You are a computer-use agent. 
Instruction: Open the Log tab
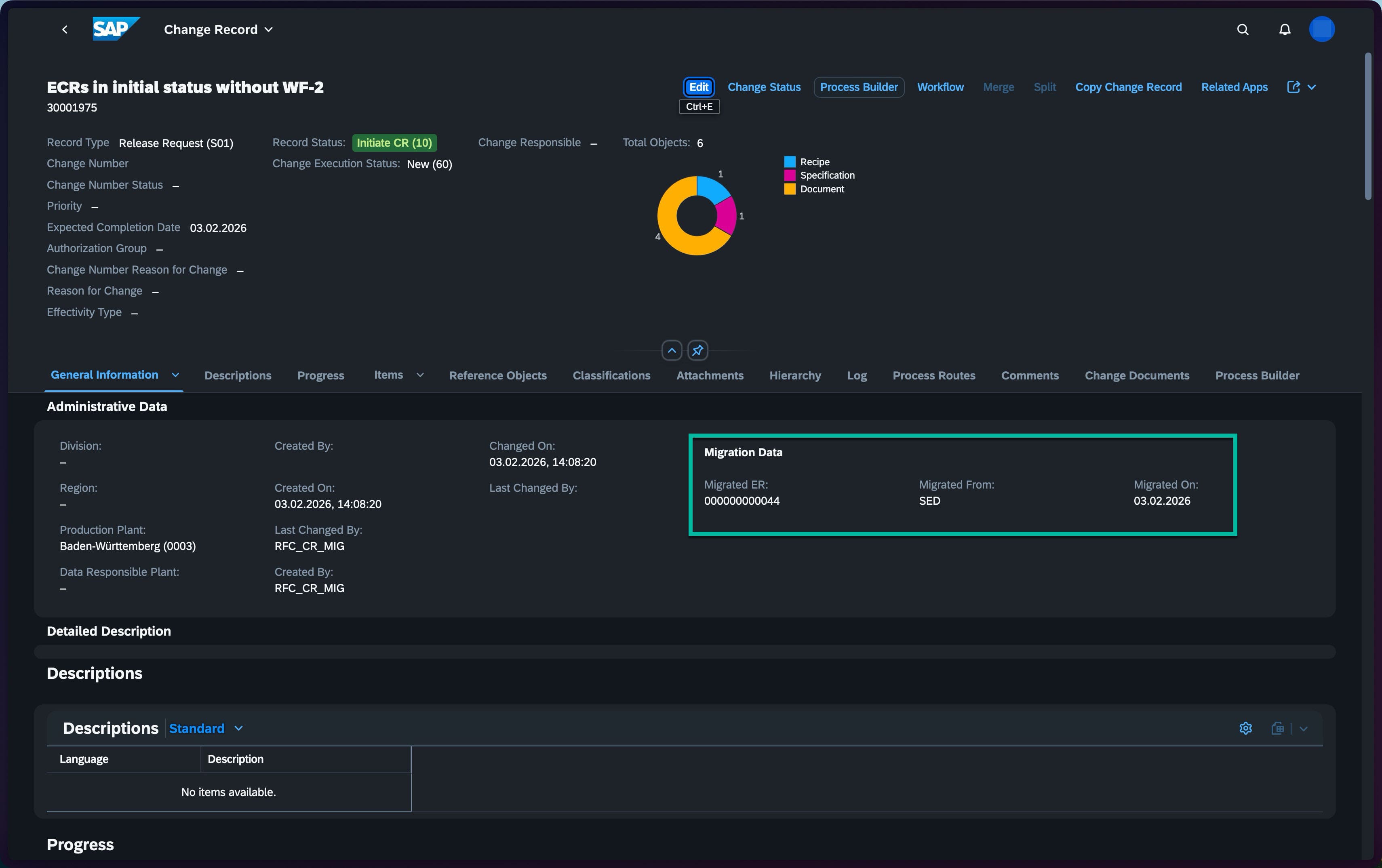click(857, 375)
